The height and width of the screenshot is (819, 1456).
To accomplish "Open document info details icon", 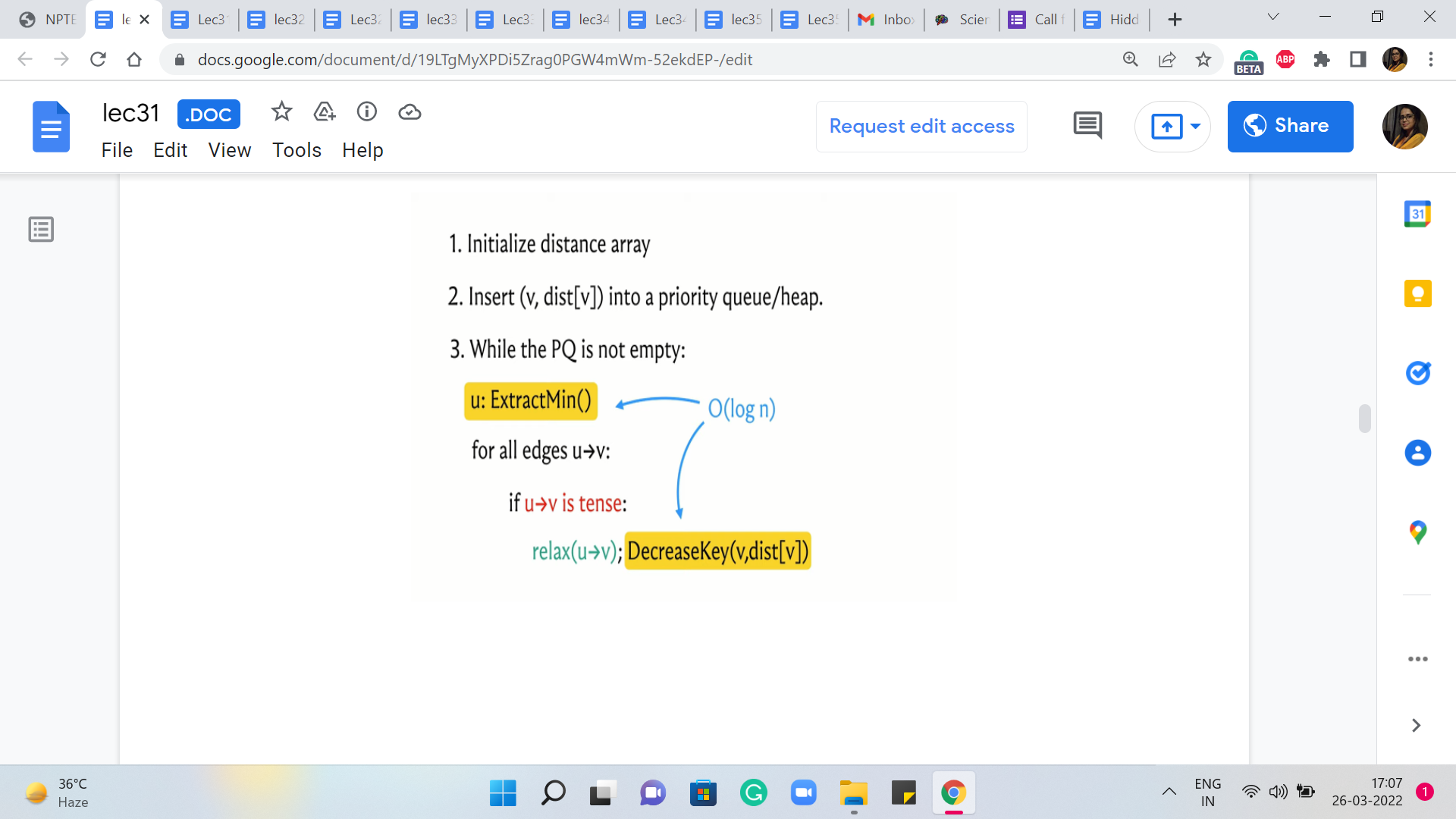I will 367,112.
